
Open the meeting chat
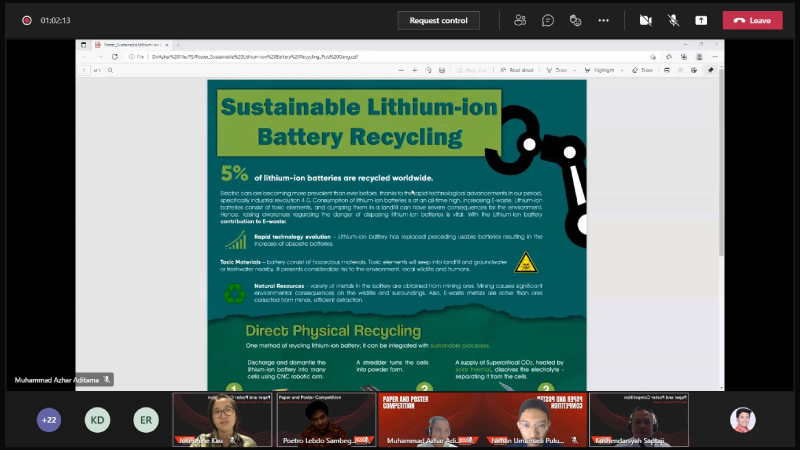548,20
